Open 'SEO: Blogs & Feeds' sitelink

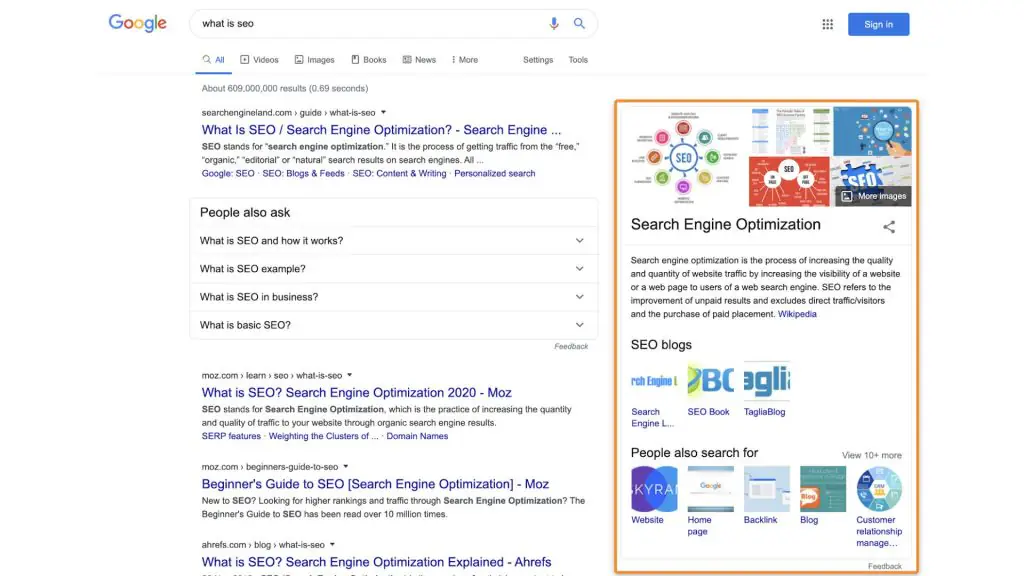click(303, 174)
